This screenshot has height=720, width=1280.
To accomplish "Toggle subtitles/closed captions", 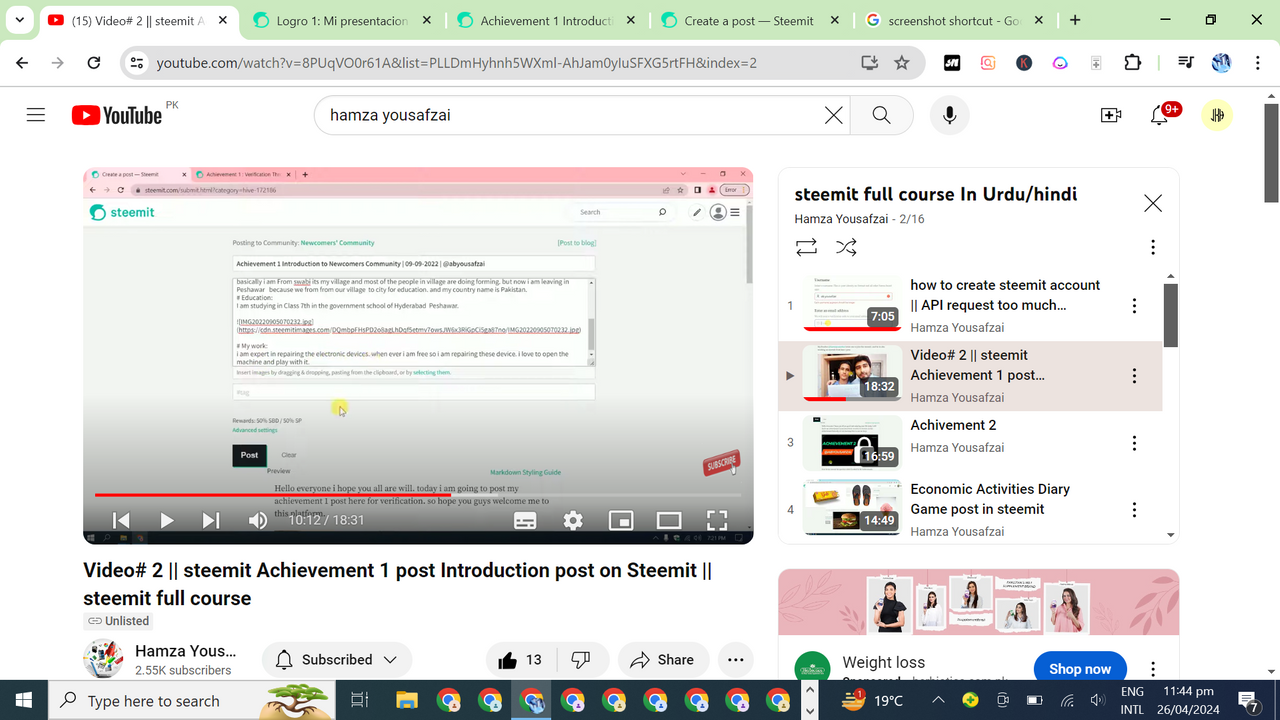I will click(x=525, y=520).
